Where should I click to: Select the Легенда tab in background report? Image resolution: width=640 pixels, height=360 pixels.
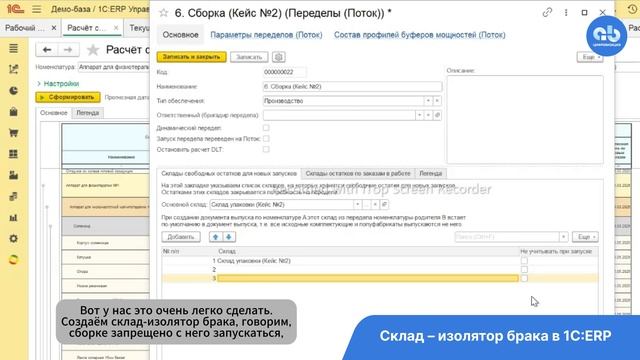(x=87, y=113)
